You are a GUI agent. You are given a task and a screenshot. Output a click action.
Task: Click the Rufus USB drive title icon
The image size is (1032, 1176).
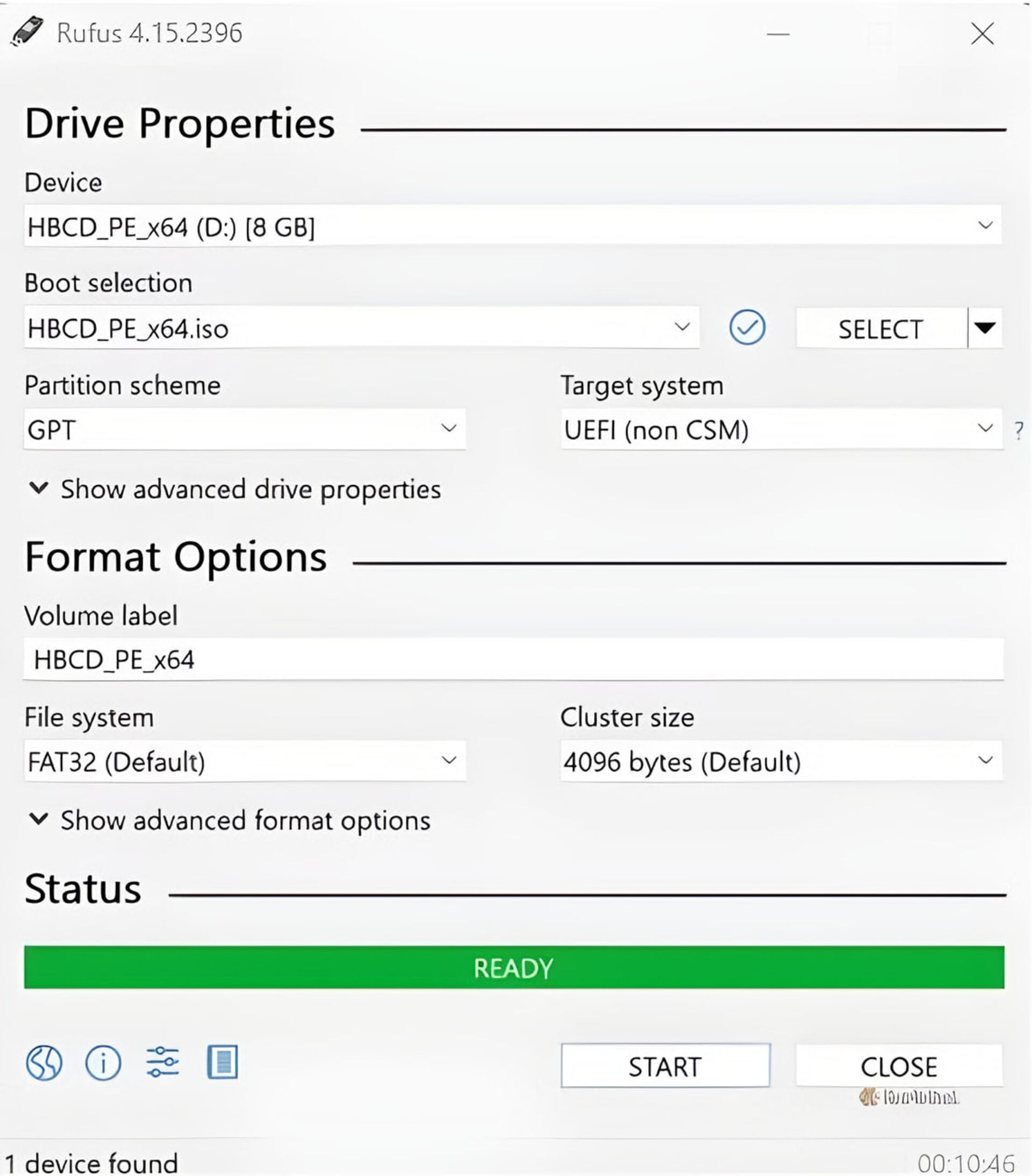[26, 32]
